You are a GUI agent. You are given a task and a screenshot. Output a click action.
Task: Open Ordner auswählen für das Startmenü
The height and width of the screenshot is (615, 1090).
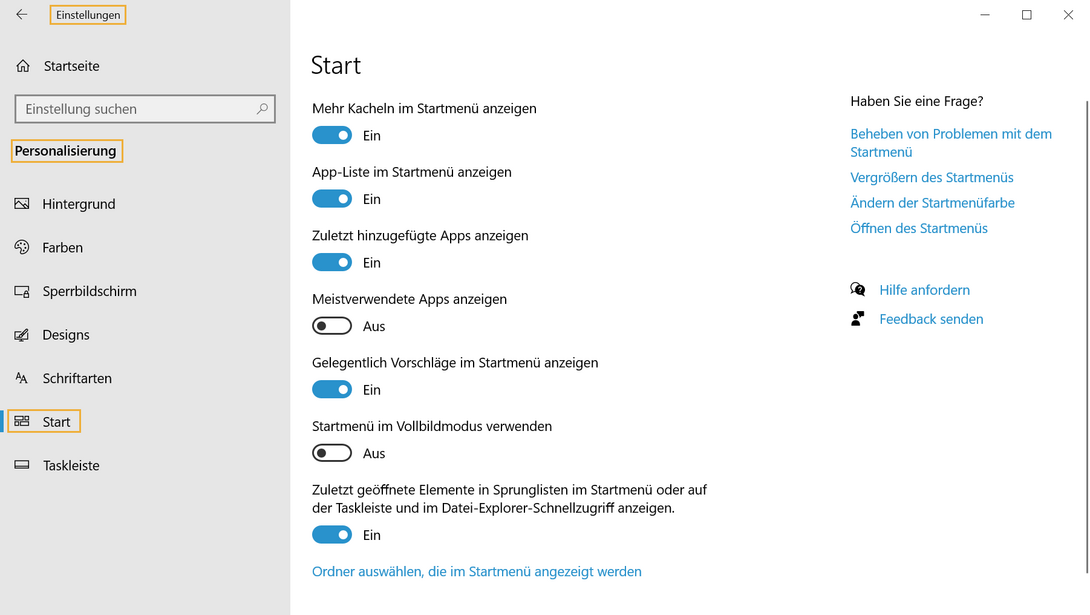click(x=476, y=571)
